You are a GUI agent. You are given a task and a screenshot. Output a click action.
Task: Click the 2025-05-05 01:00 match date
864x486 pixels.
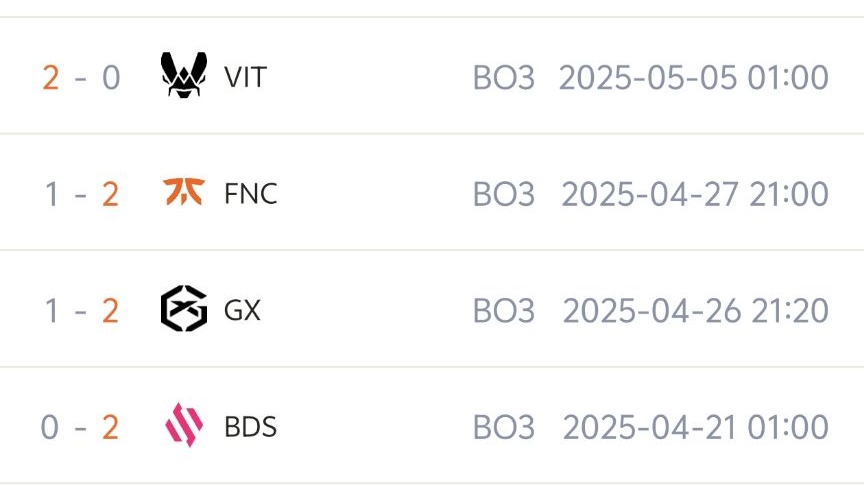(x=694, y=77)
